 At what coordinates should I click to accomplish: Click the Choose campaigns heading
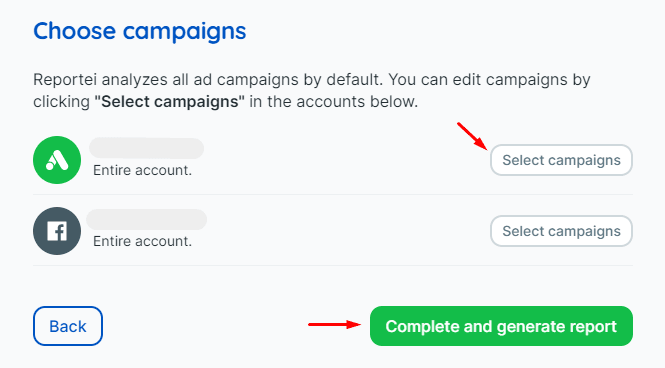140,31
